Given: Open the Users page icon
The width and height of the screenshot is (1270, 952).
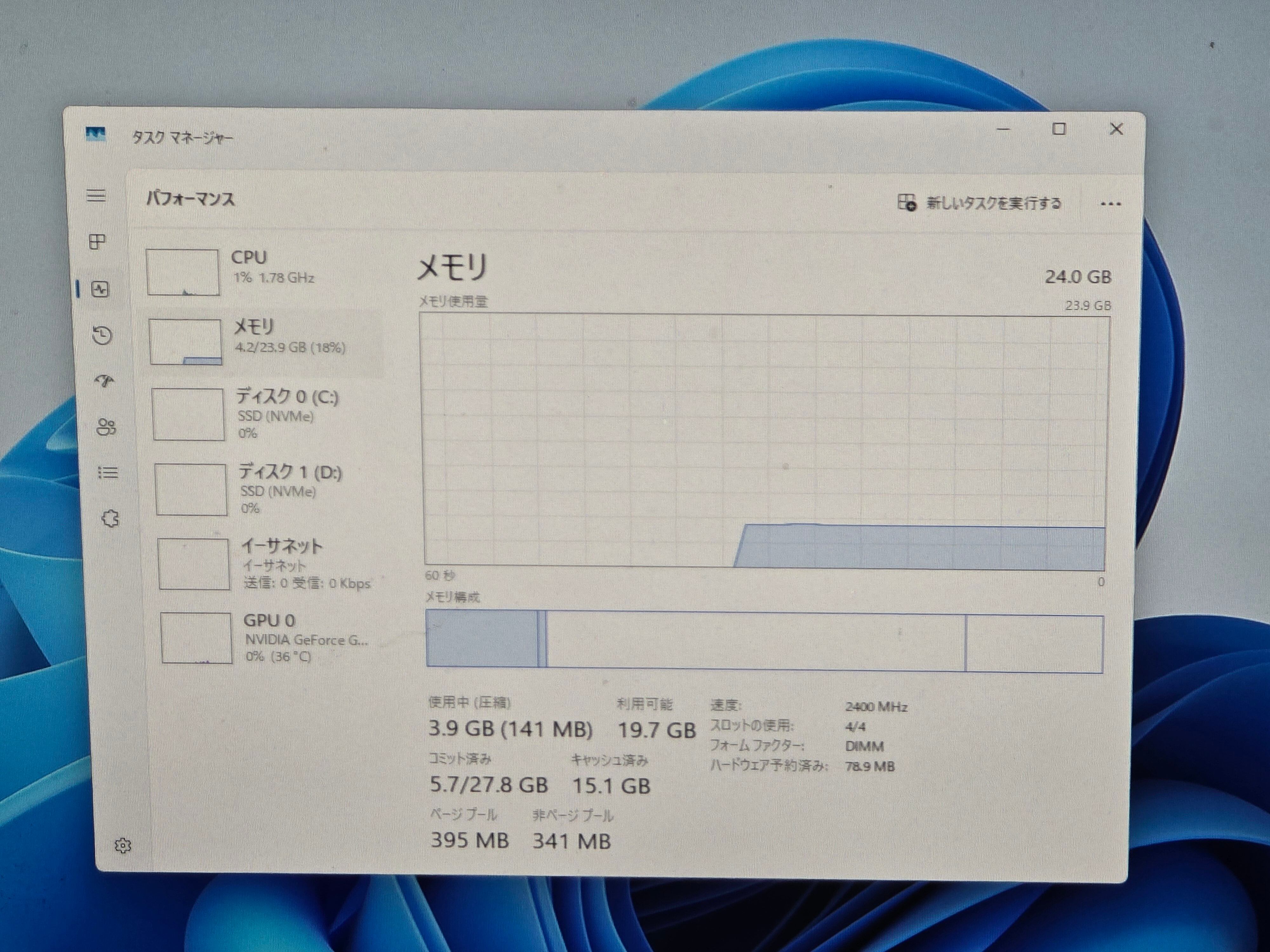Looking at the screenshot, I should (106, 427).
